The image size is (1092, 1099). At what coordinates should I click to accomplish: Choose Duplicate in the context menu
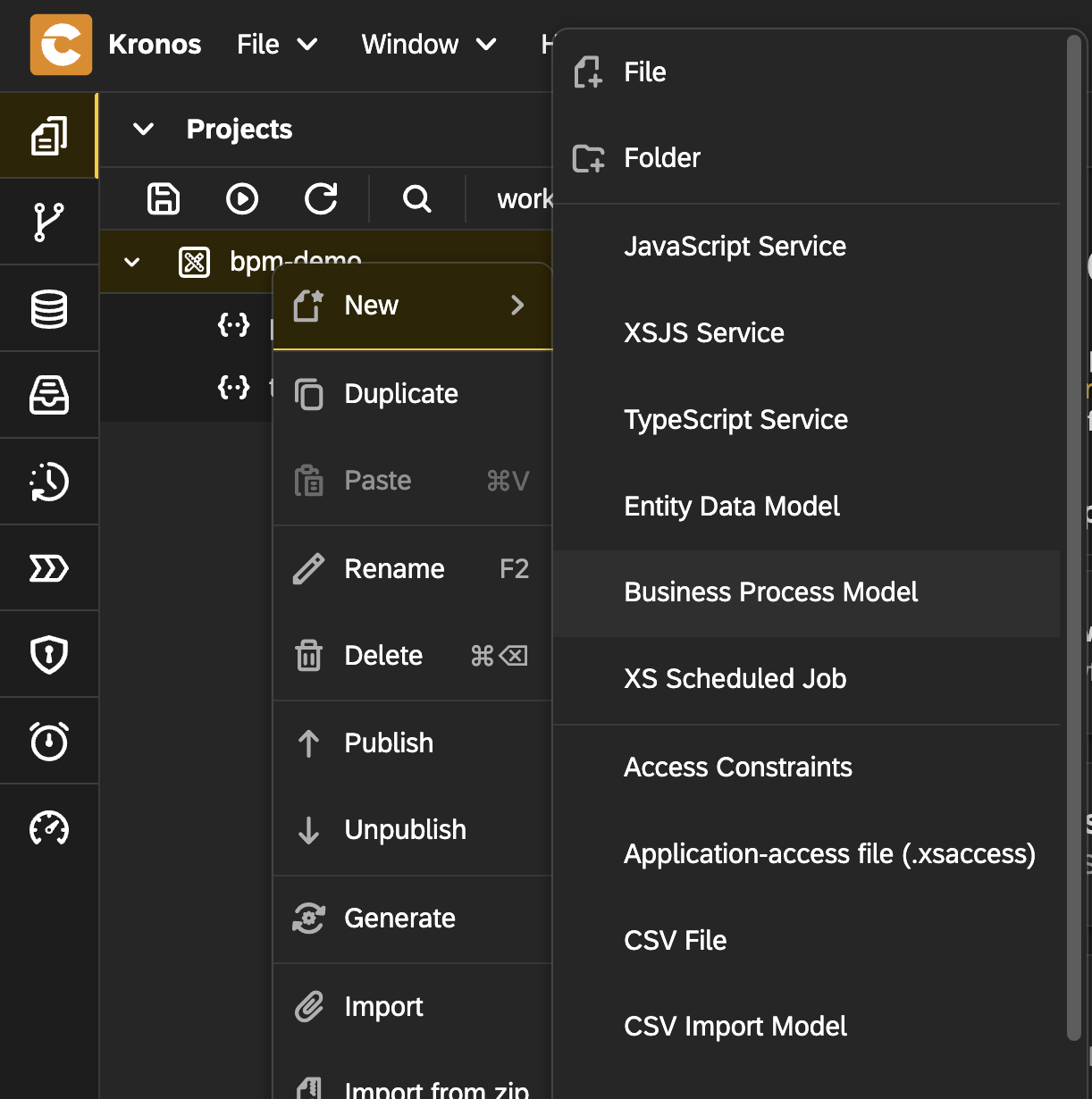pos(401,394)
